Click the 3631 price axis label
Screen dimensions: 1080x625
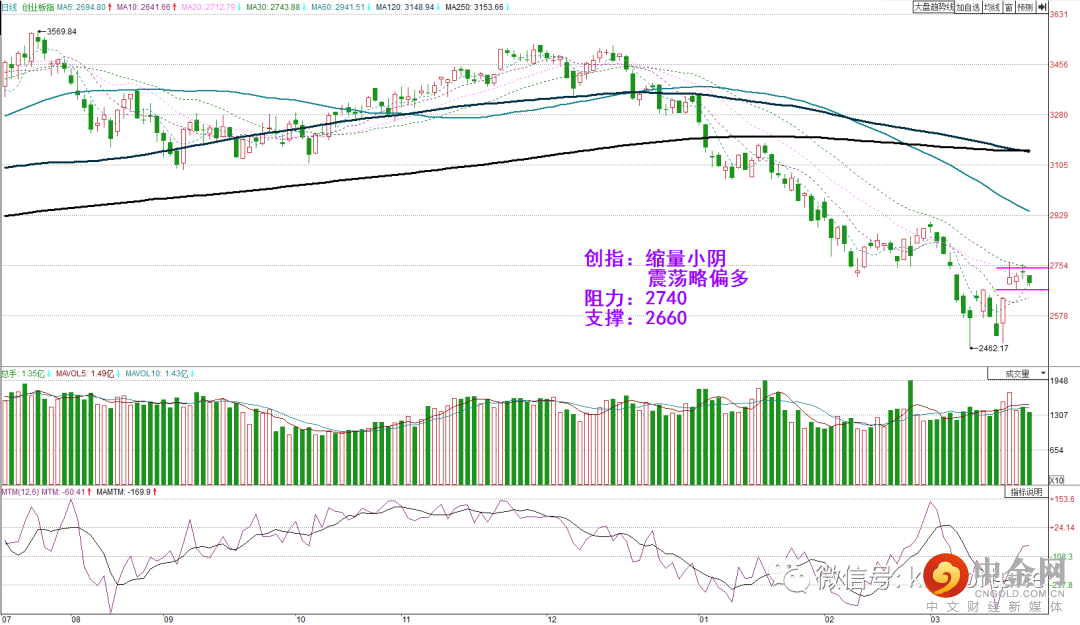coord(1059,14)
